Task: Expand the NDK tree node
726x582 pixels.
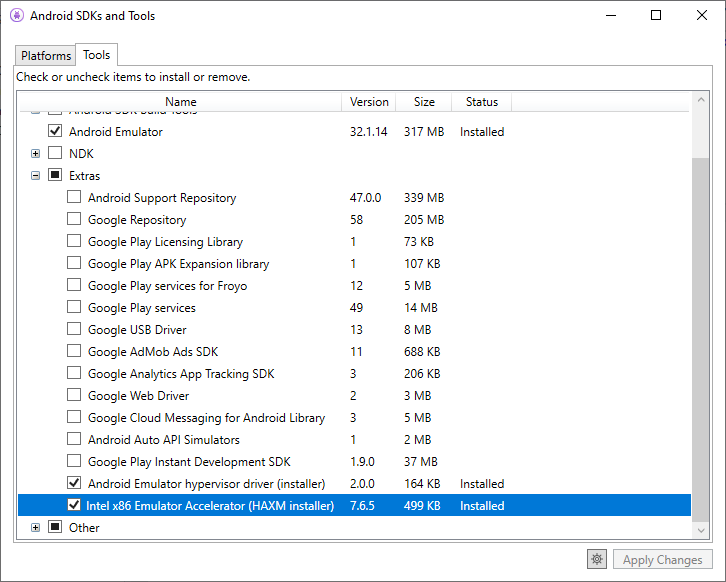Action: (x=36, y=153)
